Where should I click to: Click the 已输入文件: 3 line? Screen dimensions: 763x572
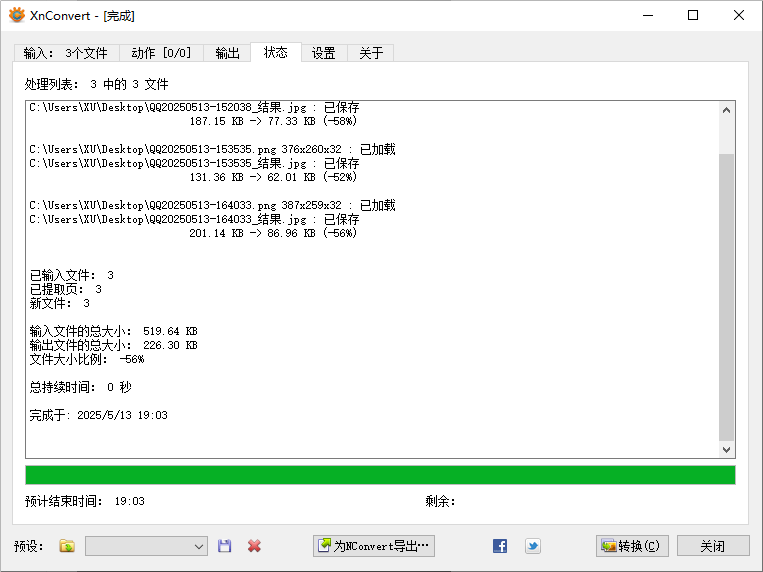click(72, 275)
